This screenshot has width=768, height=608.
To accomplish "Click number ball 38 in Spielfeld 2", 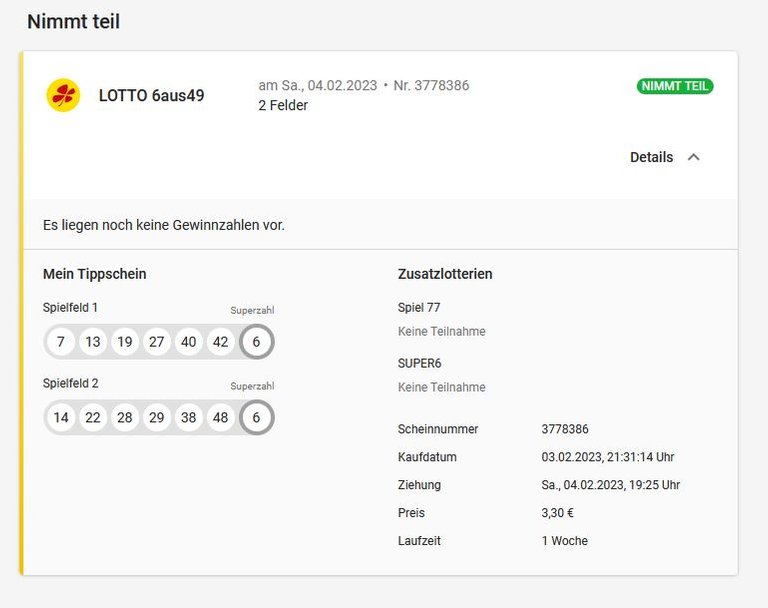I will tap(189, 417).
